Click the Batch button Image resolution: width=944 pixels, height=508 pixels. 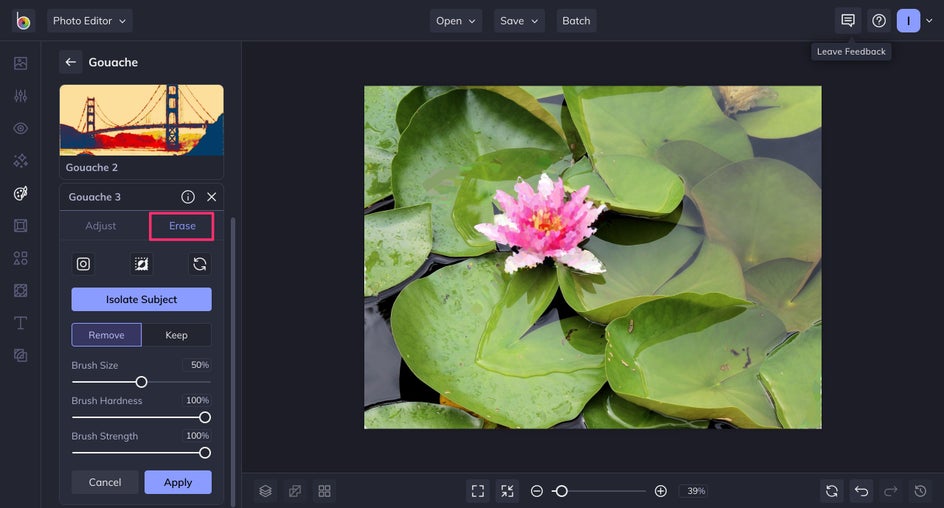coord(576,21)
